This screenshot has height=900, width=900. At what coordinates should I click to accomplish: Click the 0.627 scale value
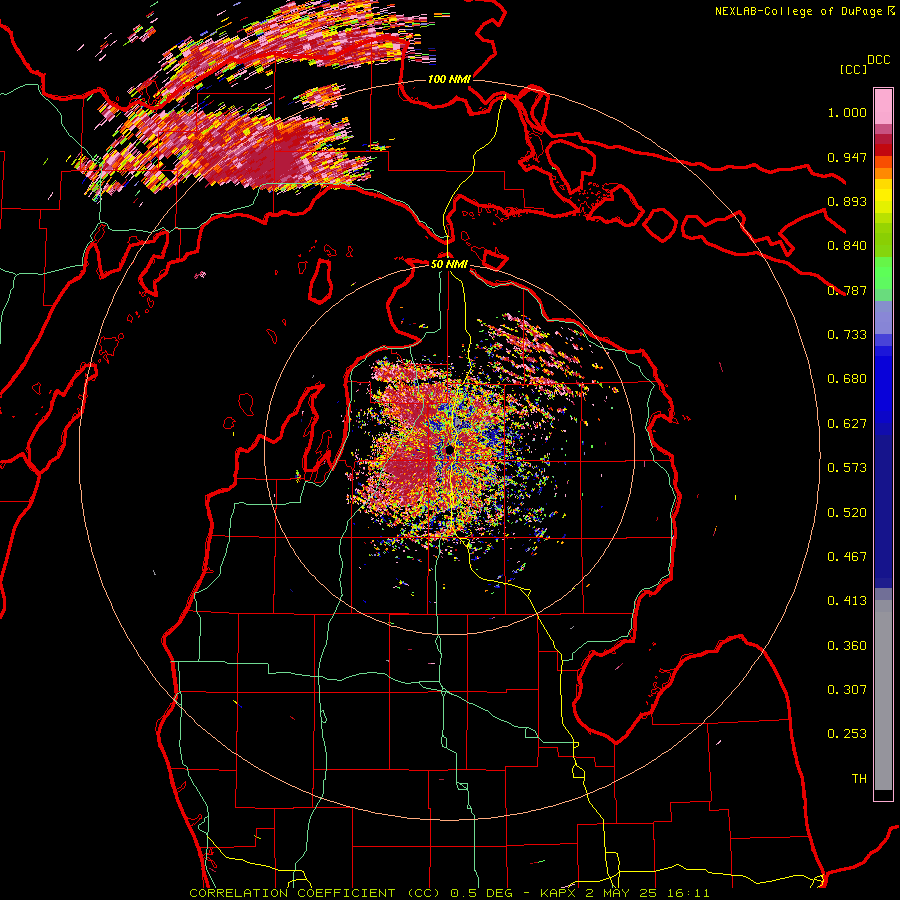pos(847,424)
